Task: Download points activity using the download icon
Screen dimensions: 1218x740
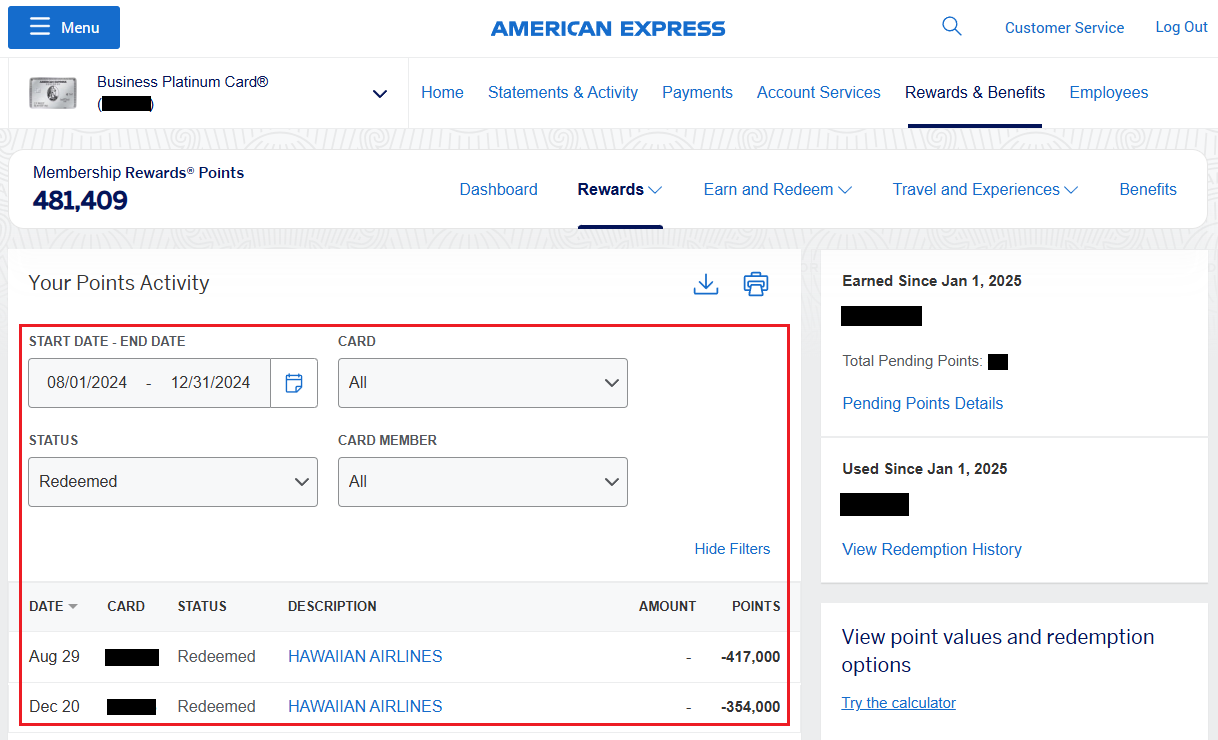Action: tap(706, 284)
